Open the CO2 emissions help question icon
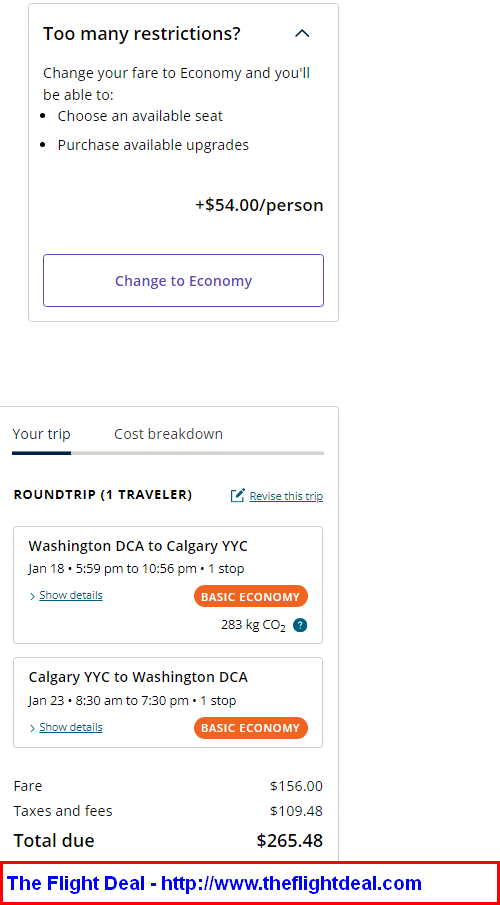The width and height of the screenshot is (500, 905). click(x=300, y=625)
